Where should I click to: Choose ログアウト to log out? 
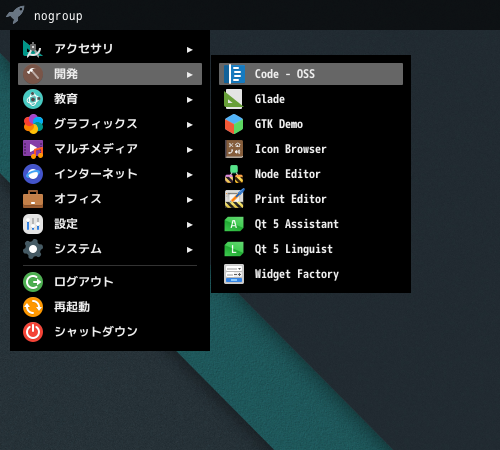pyautogui.click(x=110, y=282)
